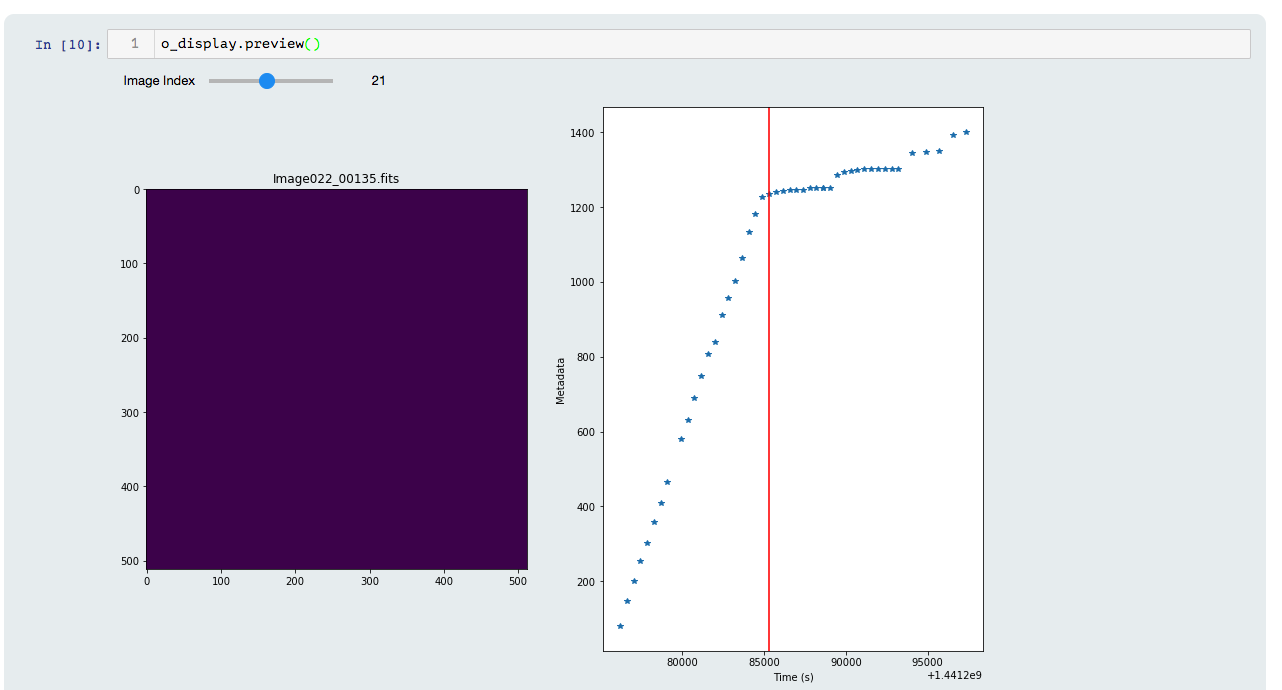
Task: Click the 1400 tick label on Metadata axis
Action: coord(584,133)
